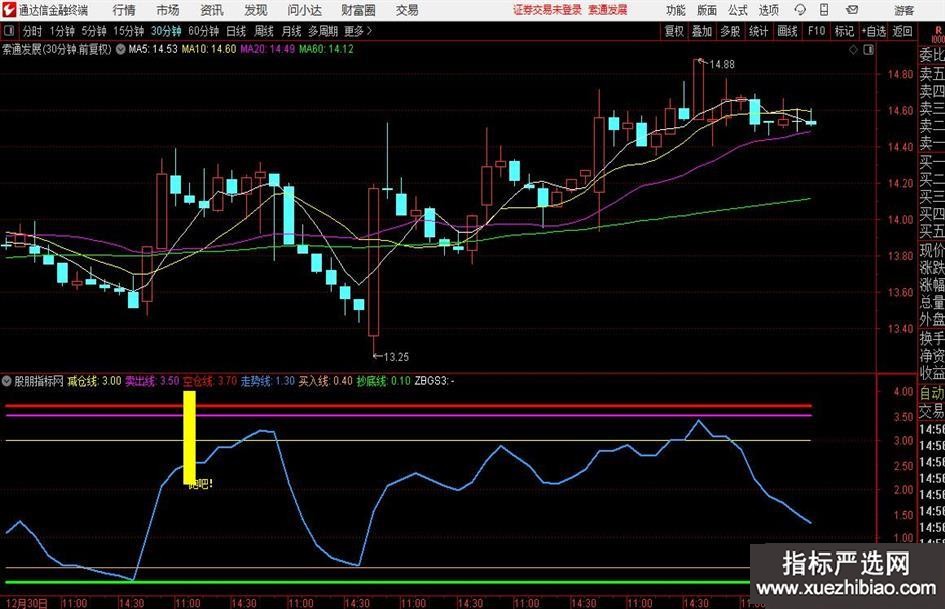Switch to the 15分钟 period tab
Image resolution: width=945 pixels, height=609 pixels.
[128, 31]
